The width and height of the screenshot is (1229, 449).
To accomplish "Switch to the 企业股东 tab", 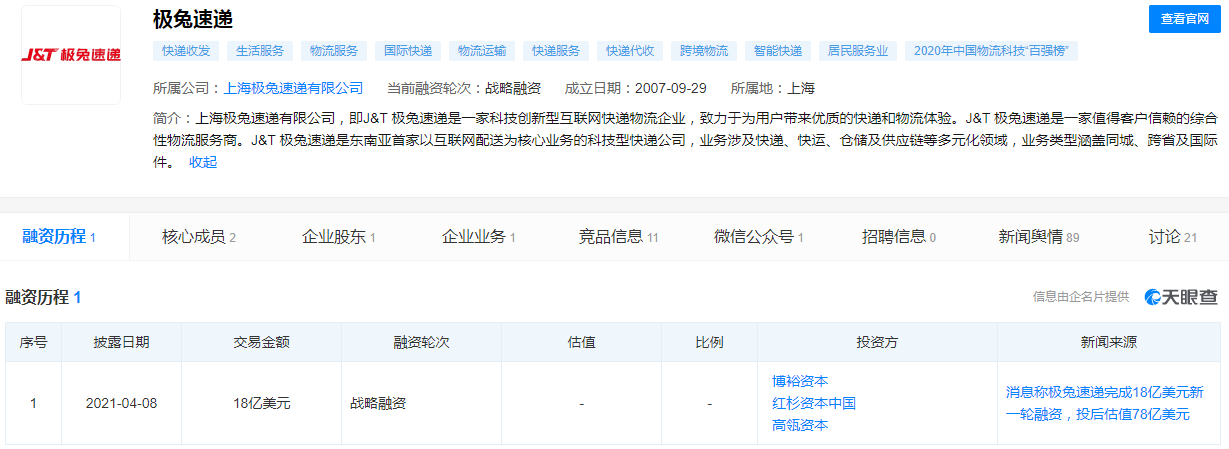I will tap(339, 237).
